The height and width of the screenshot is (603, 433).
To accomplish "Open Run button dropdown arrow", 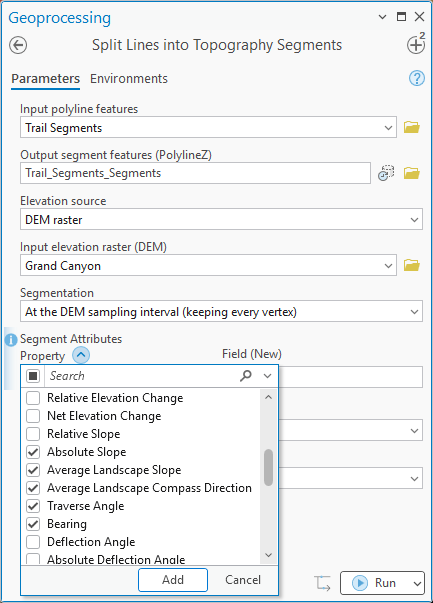I will 417,583.
